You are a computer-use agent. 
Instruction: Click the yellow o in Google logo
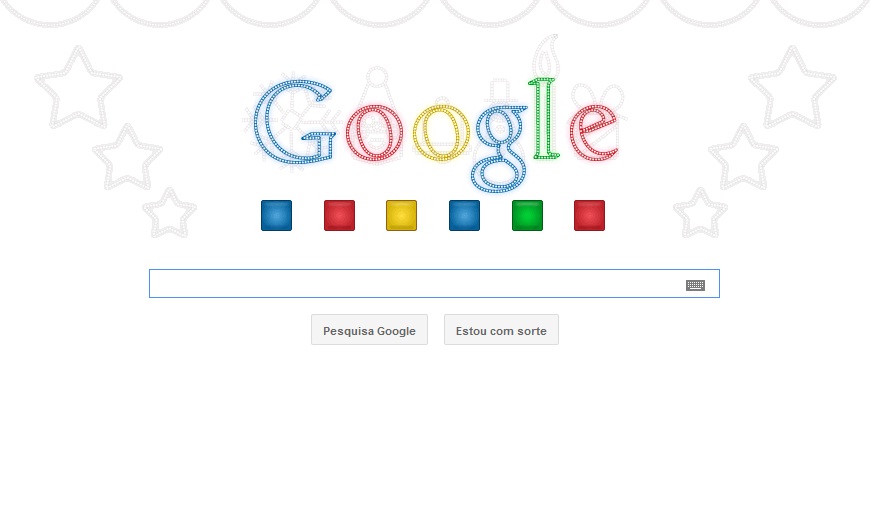click(x=441, y=133)
